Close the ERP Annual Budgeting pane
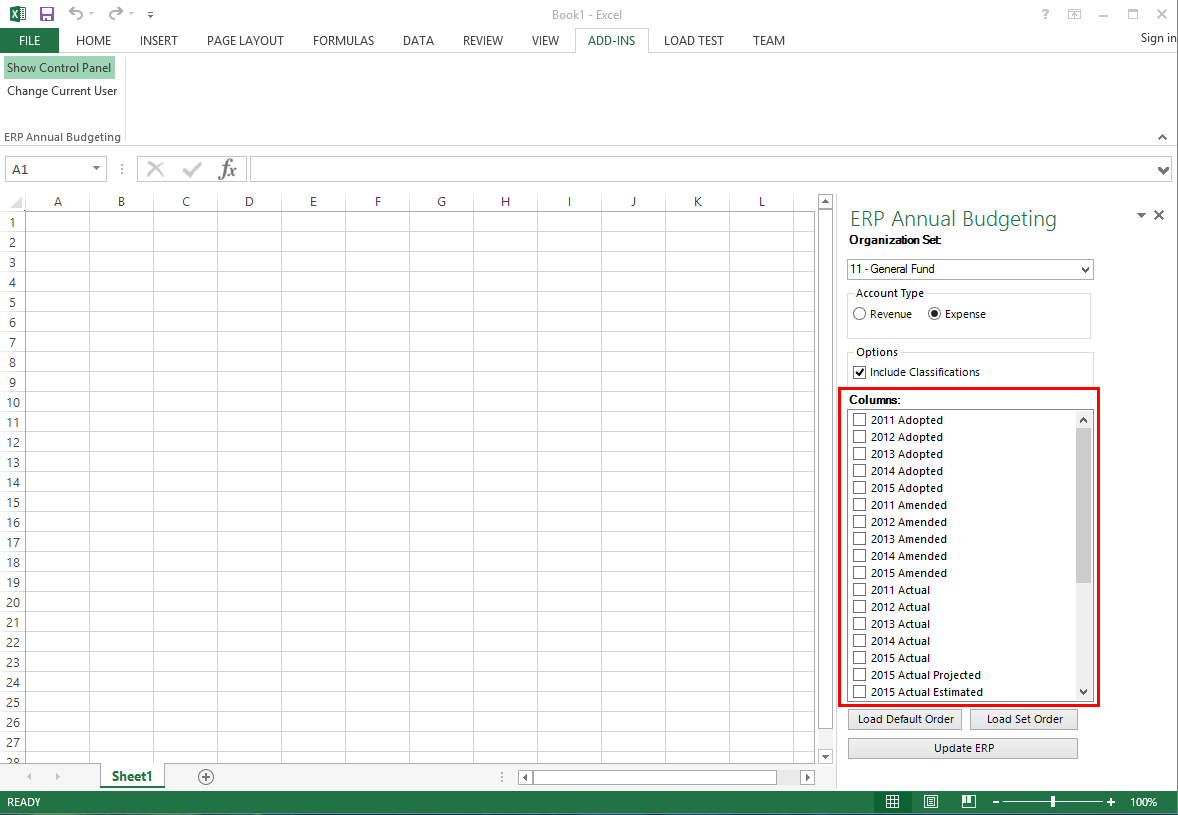Screen dimensions: 1178x815 pyautogui.click(x=1159, y=215)
